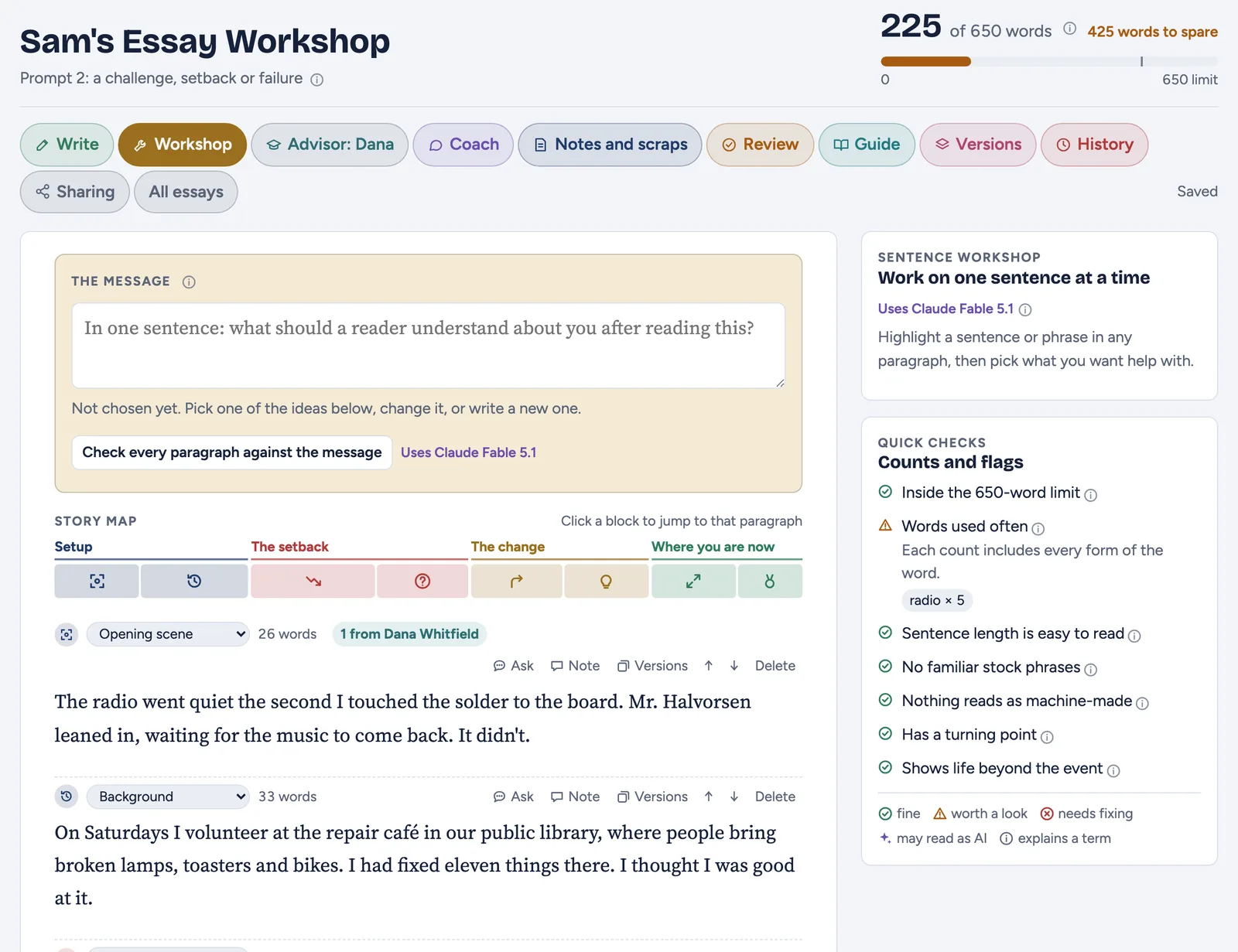
Task: Open the Opening scene paragraph type dropdown
Action: (168, 634)
